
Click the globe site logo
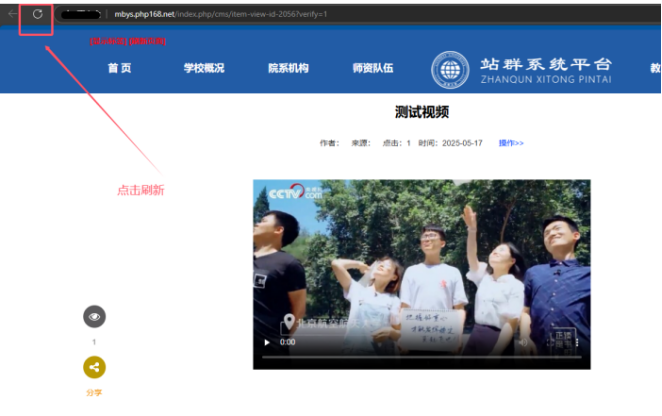click(450, 69)
